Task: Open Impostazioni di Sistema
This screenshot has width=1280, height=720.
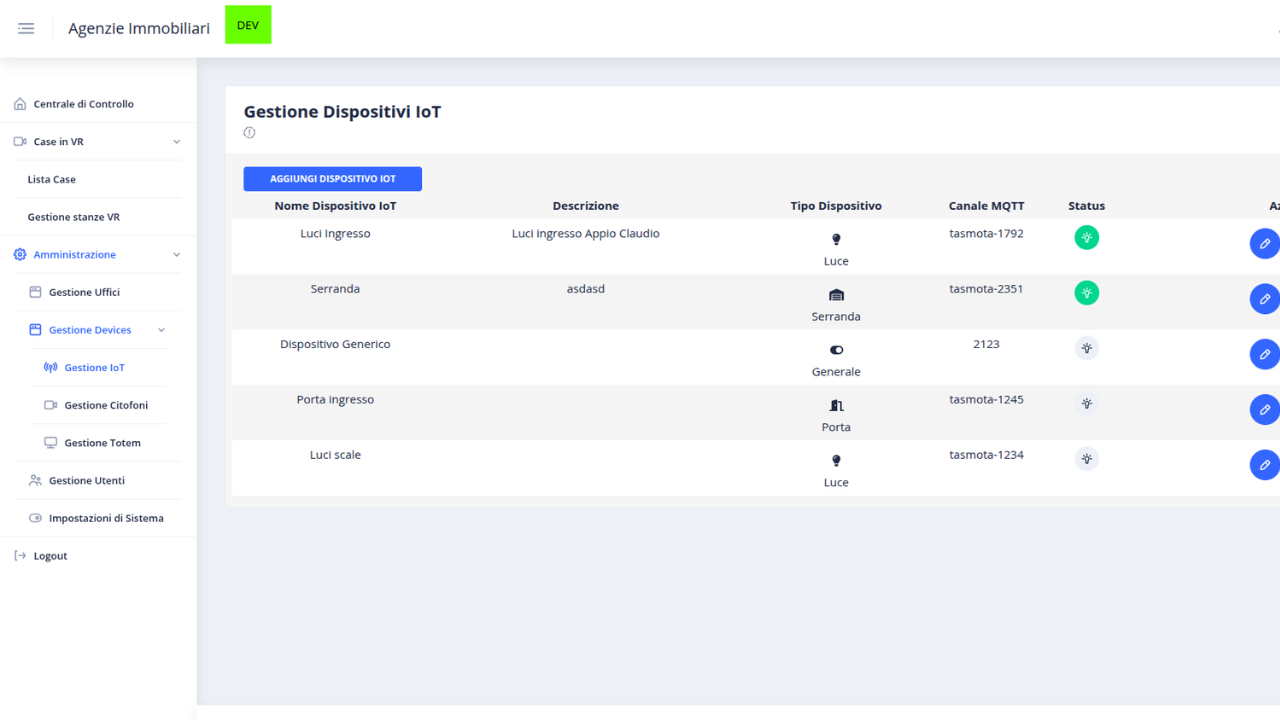Action: [x=105, y=518]
